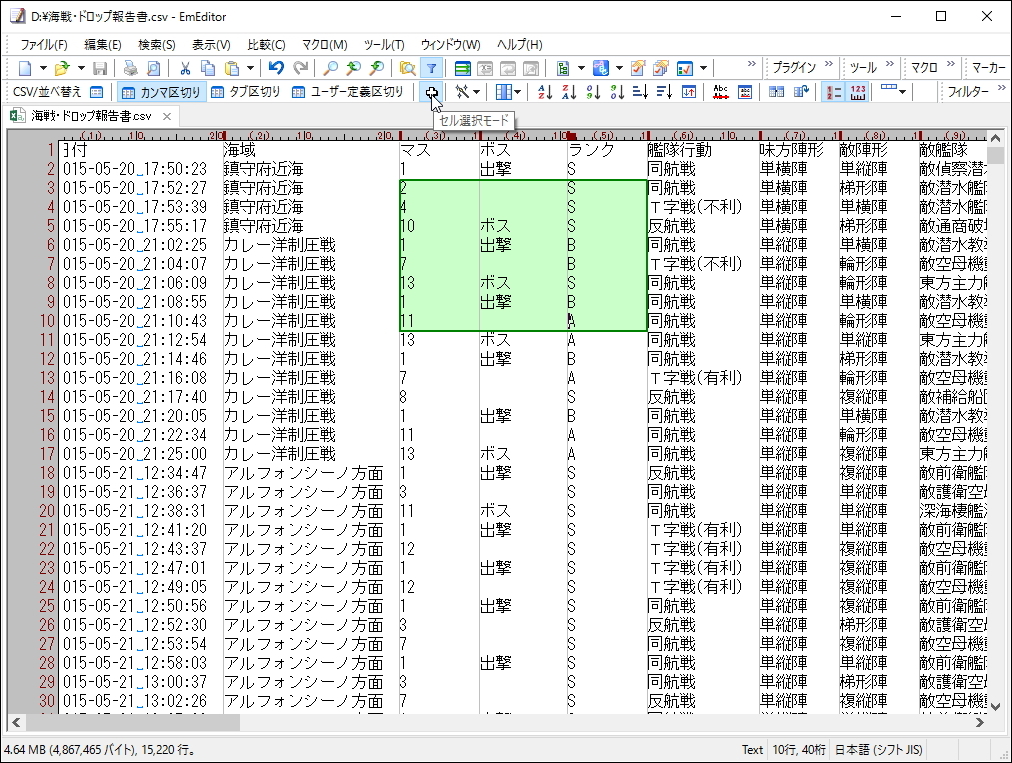This screenshot has width=1012, height=763.
Task: Open the wand tool dropdown arrow
Action: coord(478,93)
